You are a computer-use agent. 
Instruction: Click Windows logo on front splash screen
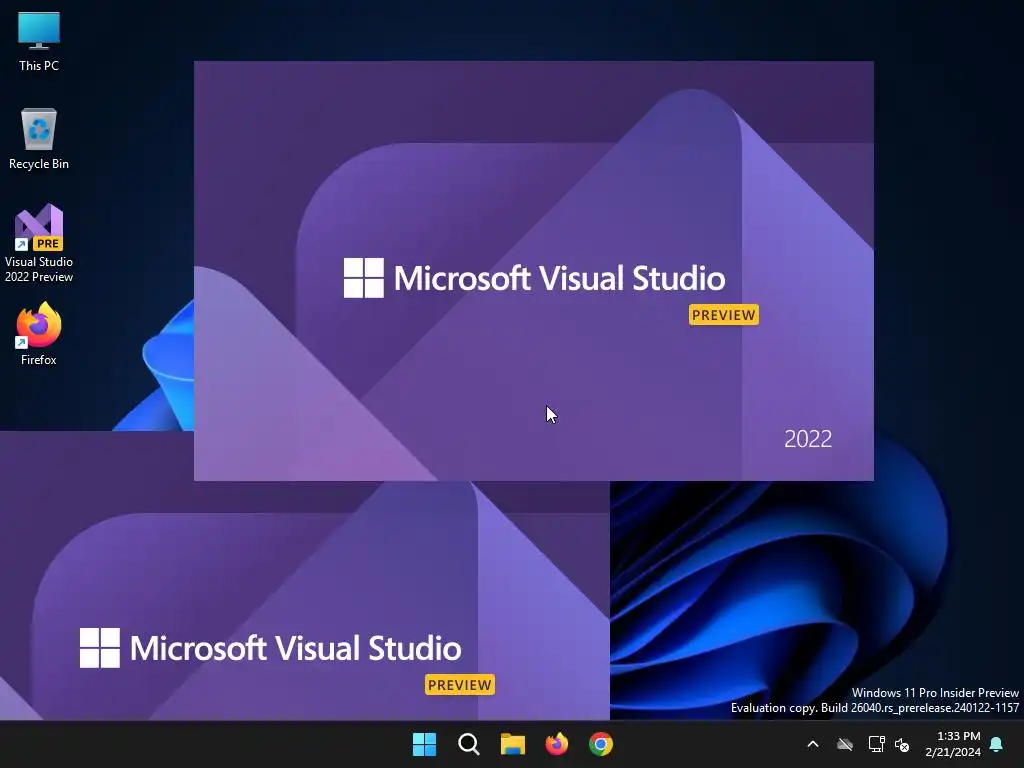[364, 278]
